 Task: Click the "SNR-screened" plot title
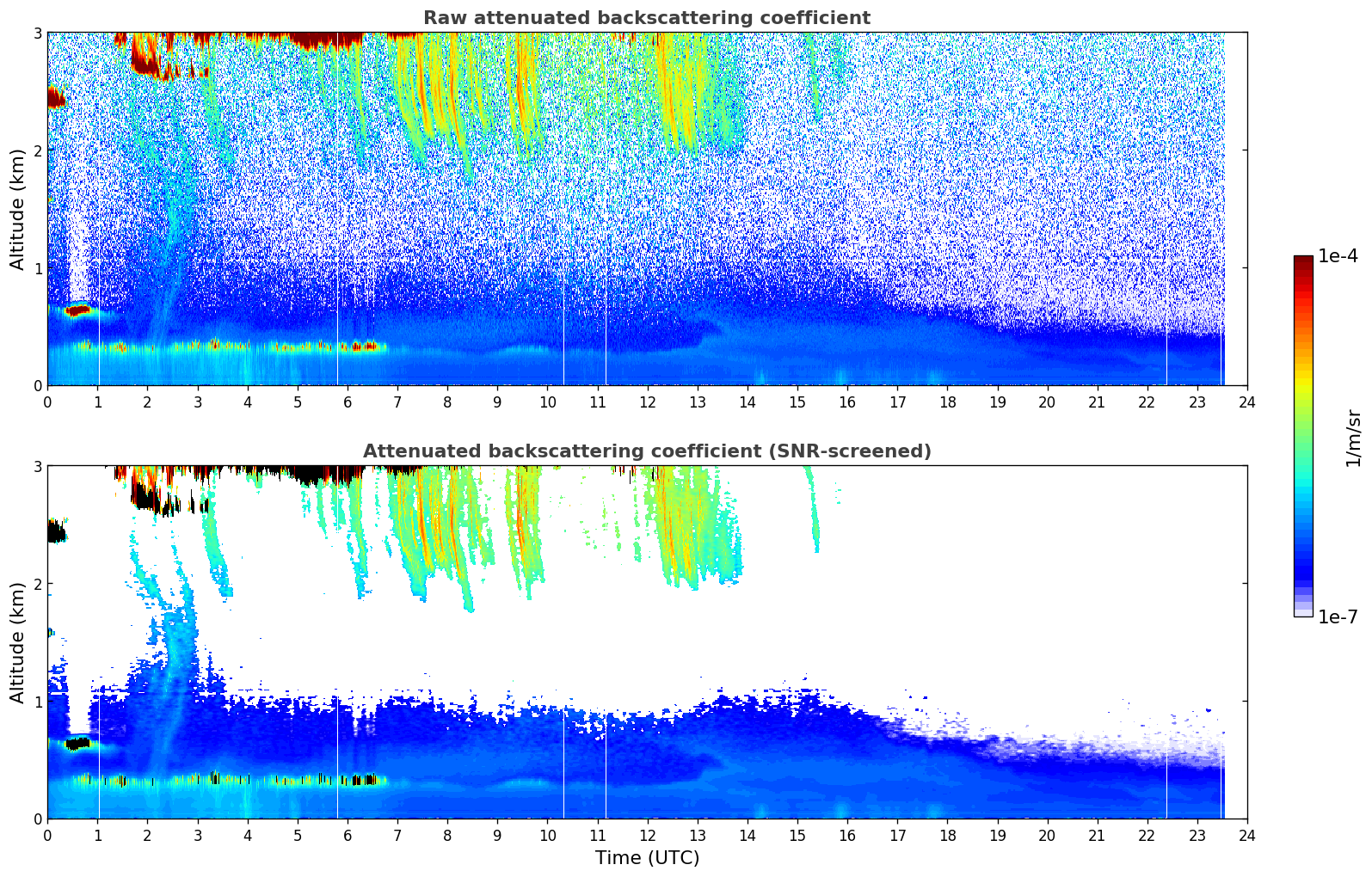pos(647,451)
